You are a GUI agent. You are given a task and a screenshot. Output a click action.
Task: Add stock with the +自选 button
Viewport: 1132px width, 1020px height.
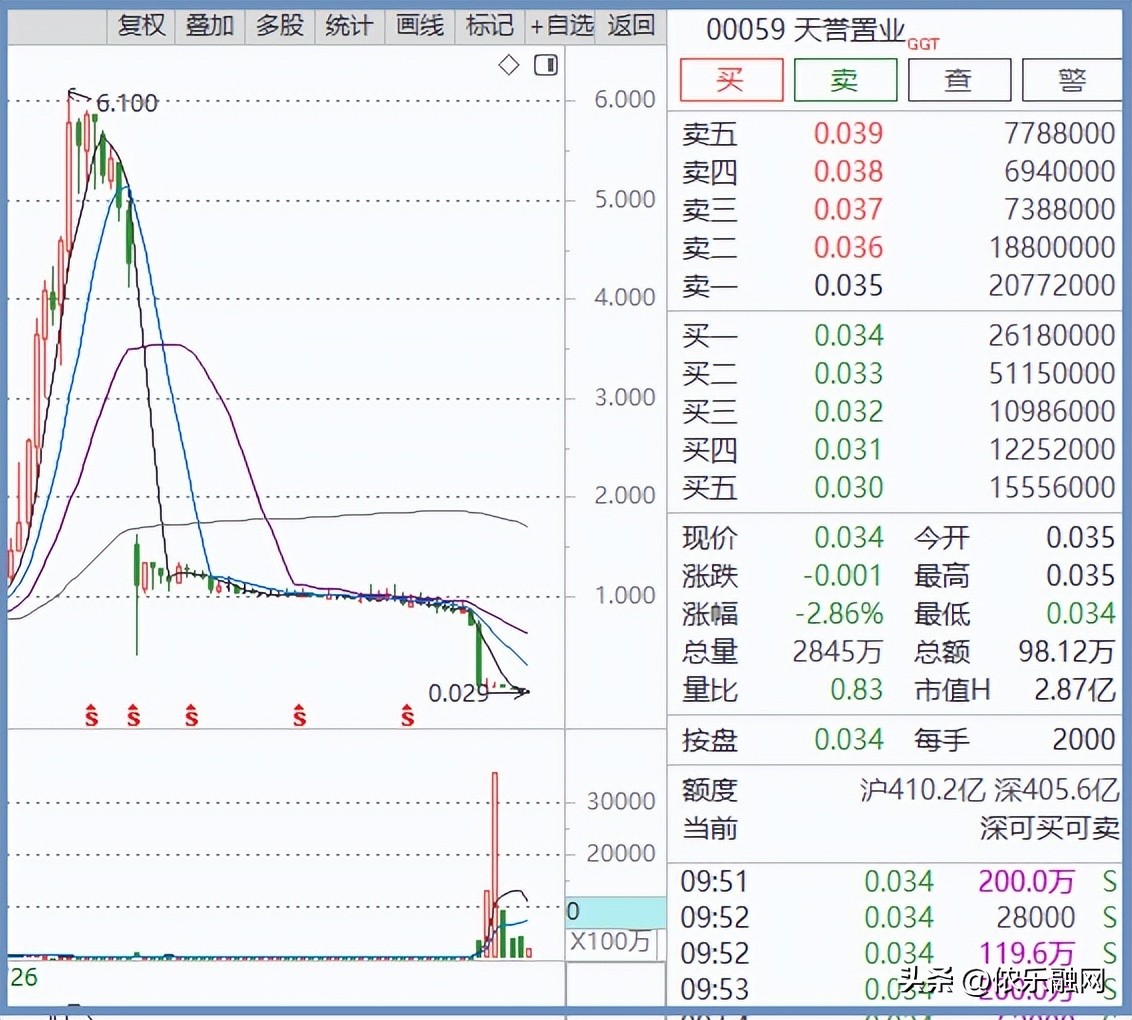coord(562,25)
